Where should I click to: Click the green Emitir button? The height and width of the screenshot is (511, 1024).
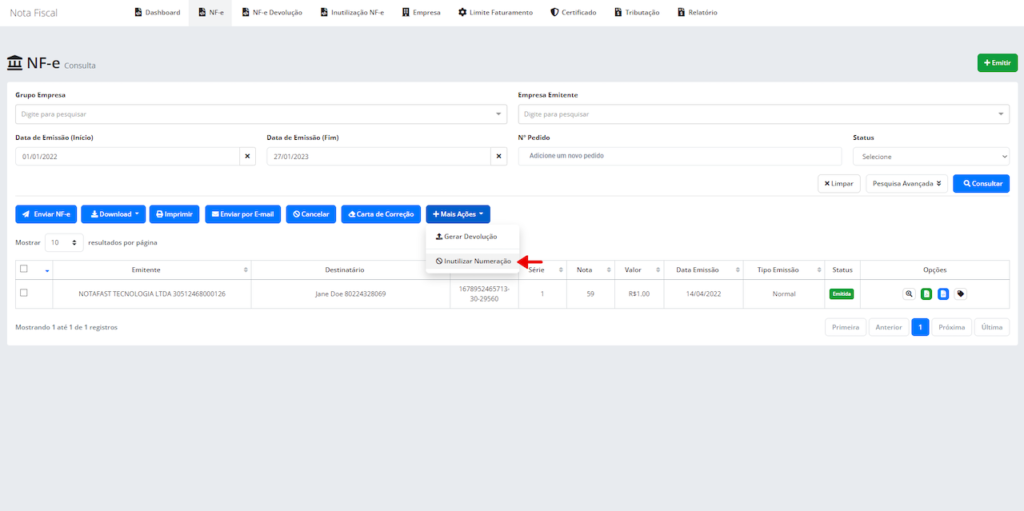[x=997, y=63]
